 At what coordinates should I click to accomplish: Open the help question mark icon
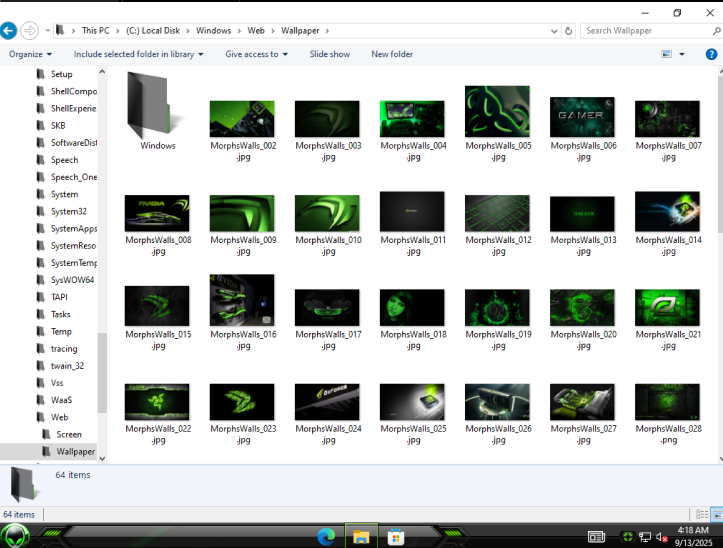[x=711, y=54]
